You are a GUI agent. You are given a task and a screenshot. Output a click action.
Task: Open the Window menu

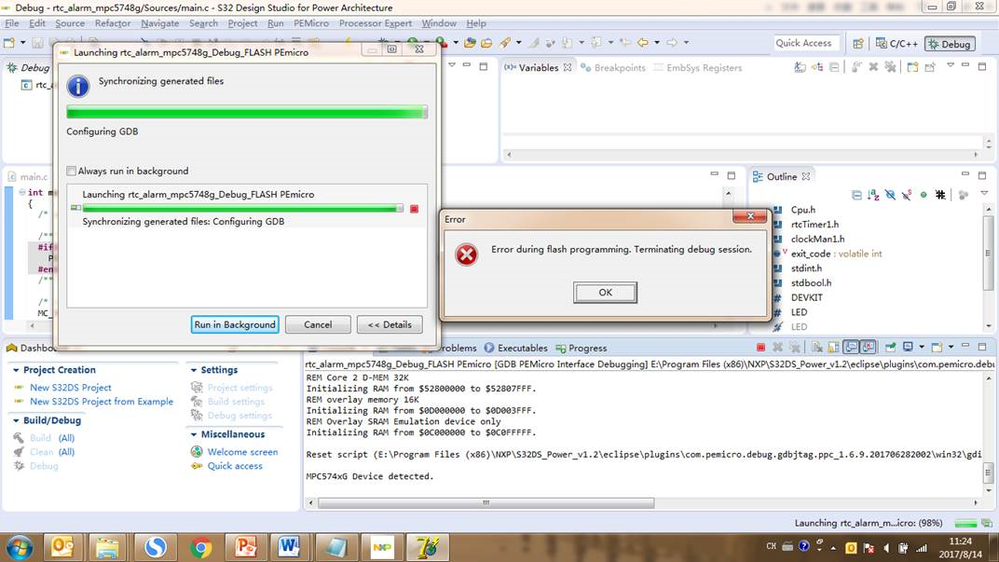439,23
